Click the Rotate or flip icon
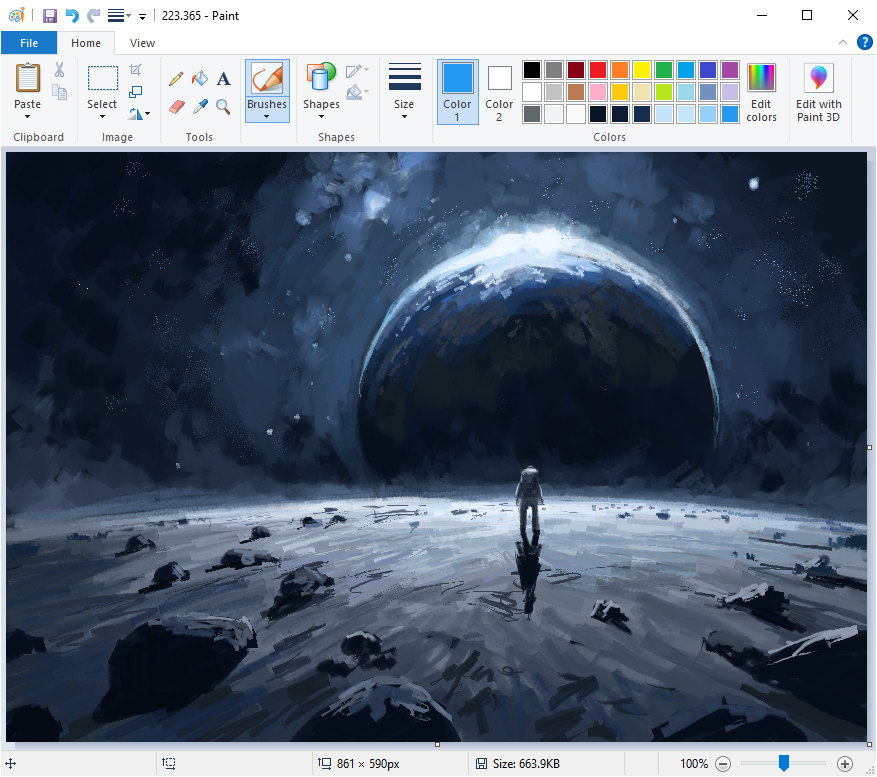877x777 pixels. pos(135,114)
